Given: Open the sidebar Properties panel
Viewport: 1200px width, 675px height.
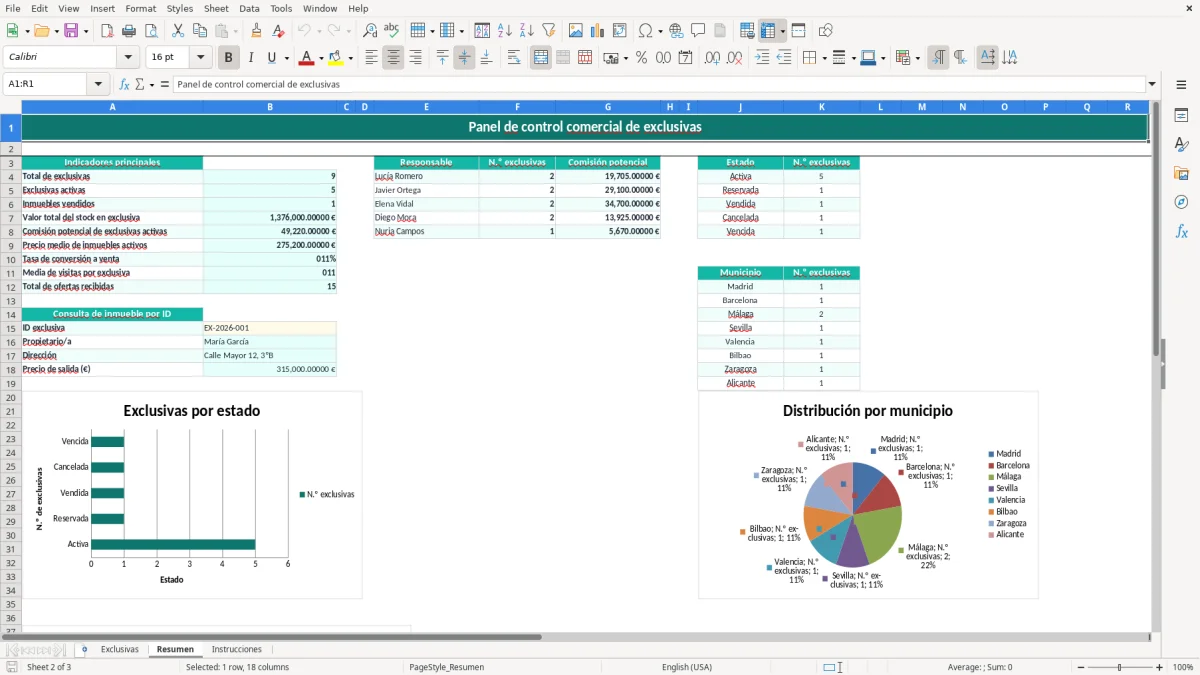Looking at the screenshot, I should pos(1181,116).
